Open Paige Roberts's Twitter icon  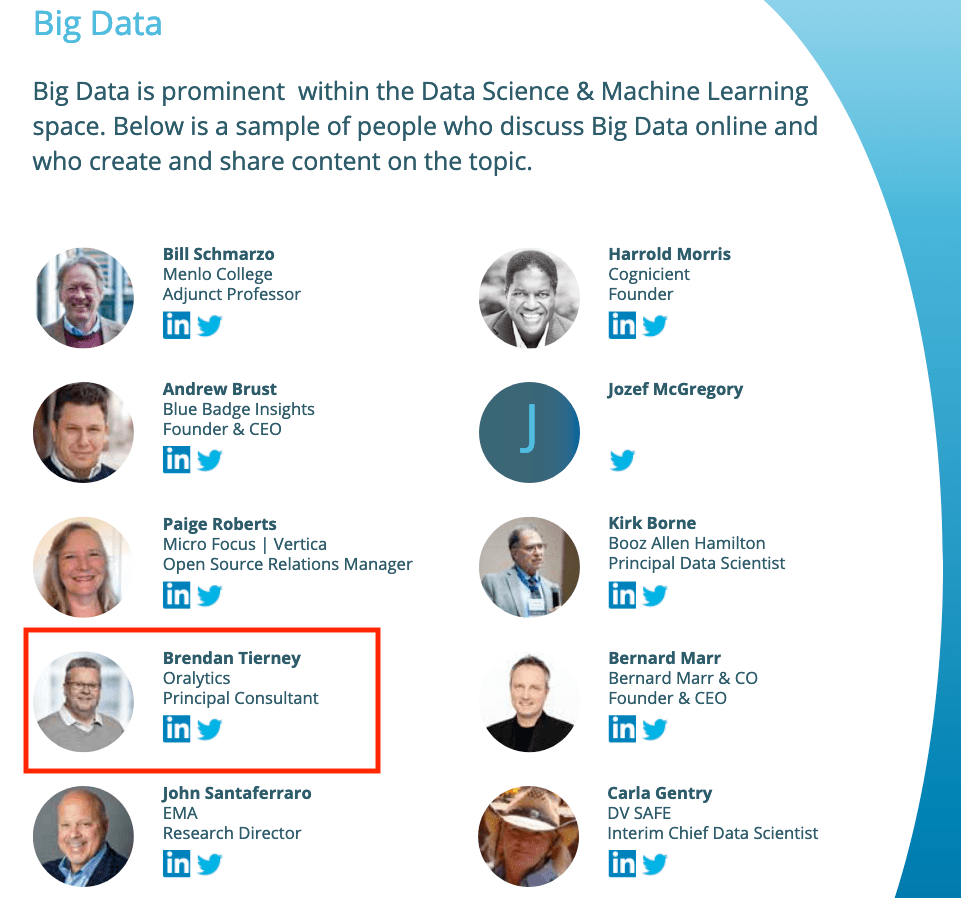209,595
